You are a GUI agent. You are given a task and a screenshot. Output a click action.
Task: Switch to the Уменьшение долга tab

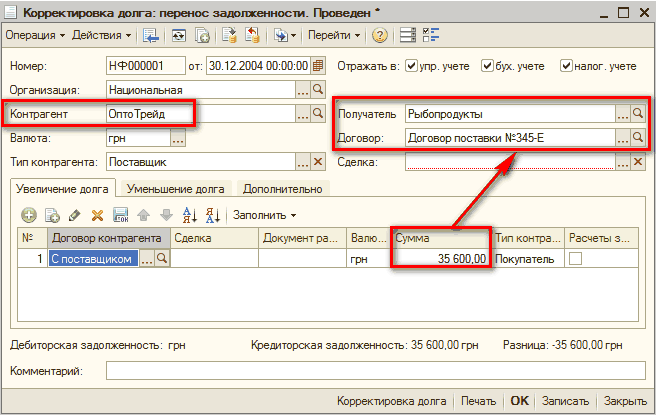tap(176, 189)
